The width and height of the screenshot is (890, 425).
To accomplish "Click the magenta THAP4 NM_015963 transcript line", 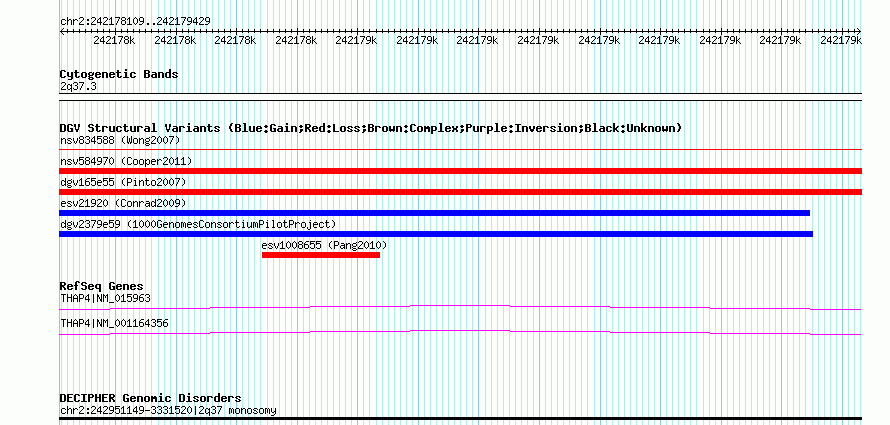I will [460, 307].
